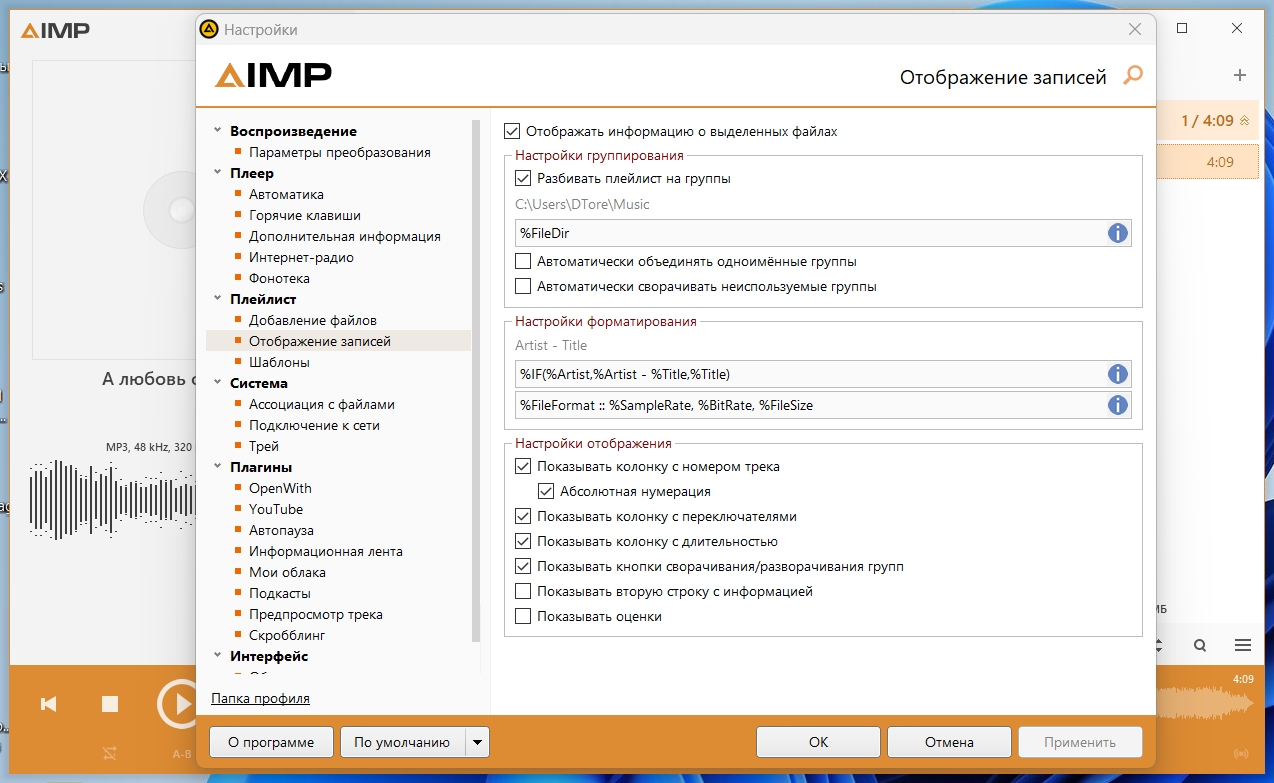Click the 'Папка профиля' link
This screenshot has width=1274, height=783.
point(260,698)
